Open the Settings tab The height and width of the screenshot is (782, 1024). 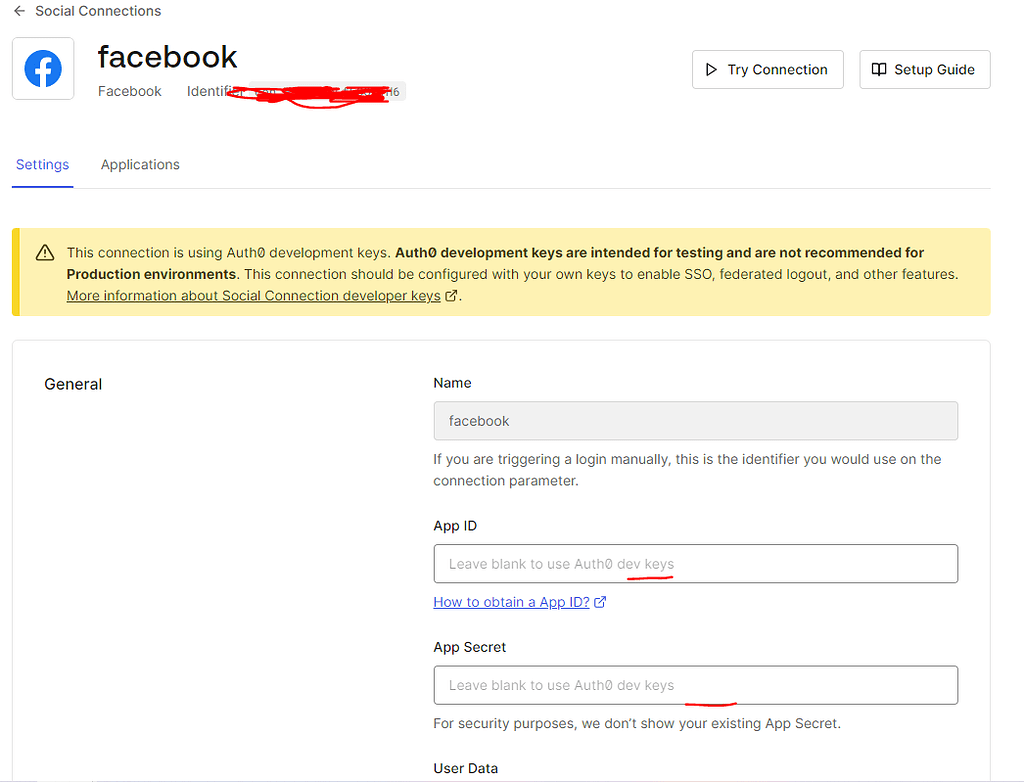click(42, 165)
